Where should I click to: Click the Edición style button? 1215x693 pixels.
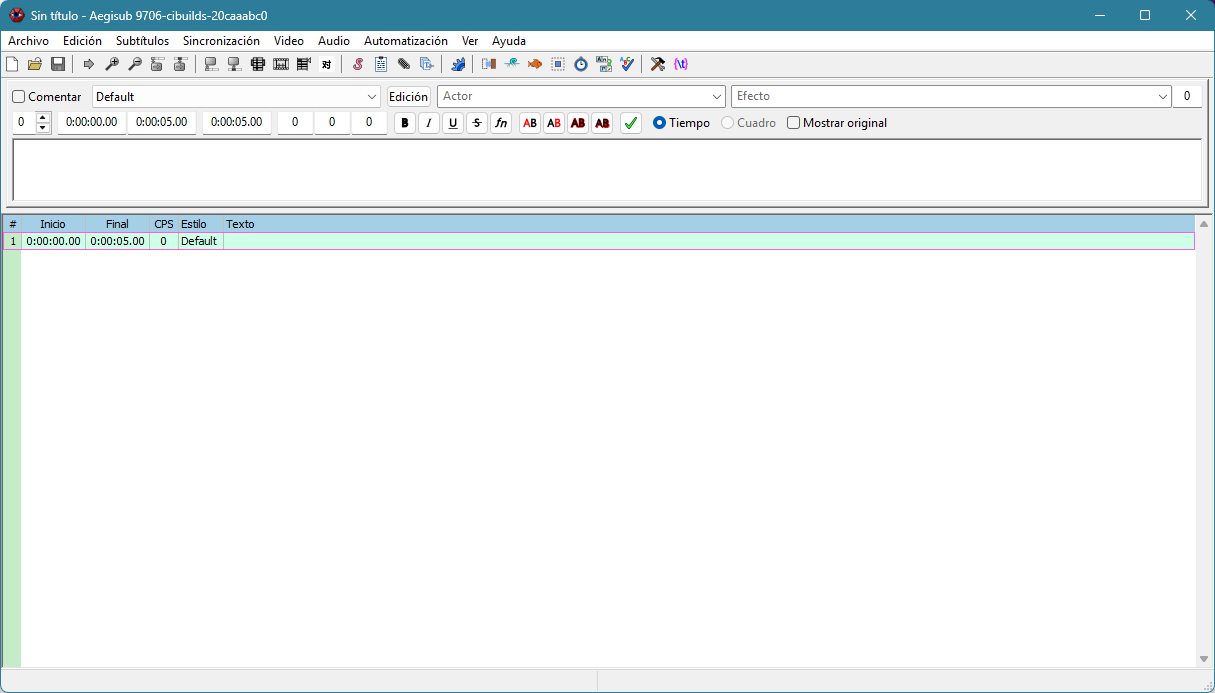408,97
